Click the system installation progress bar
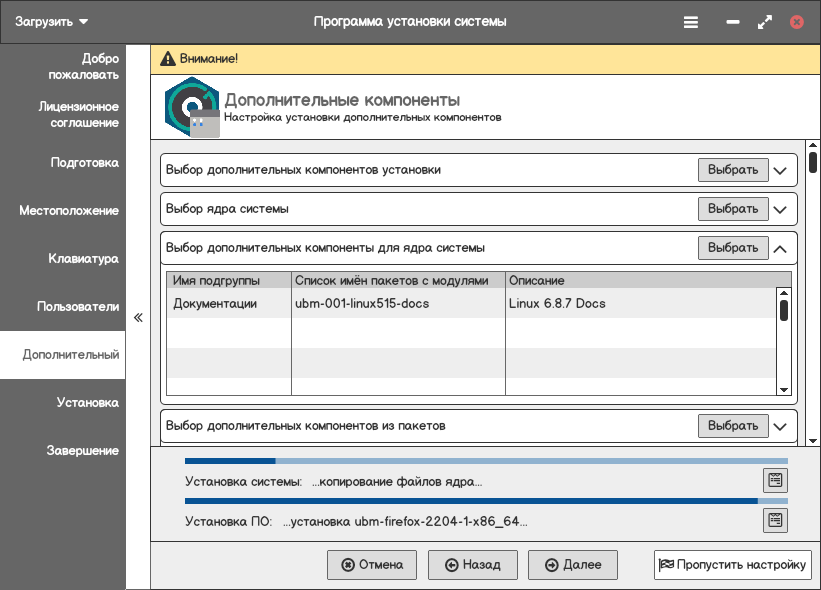Viewport: 821px width, 590px height. tap(486, 461)
